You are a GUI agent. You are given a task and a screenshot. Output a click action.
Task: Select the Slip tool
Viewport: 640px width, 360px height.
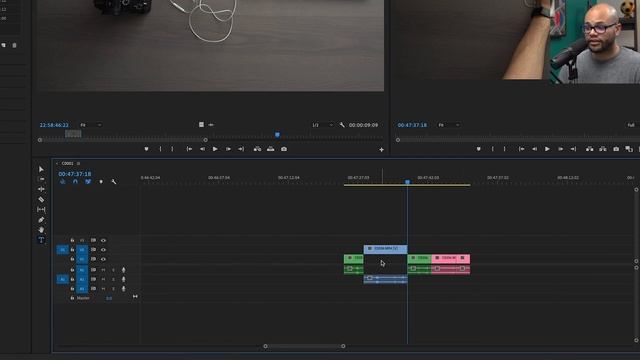click(x=41, y=209)
